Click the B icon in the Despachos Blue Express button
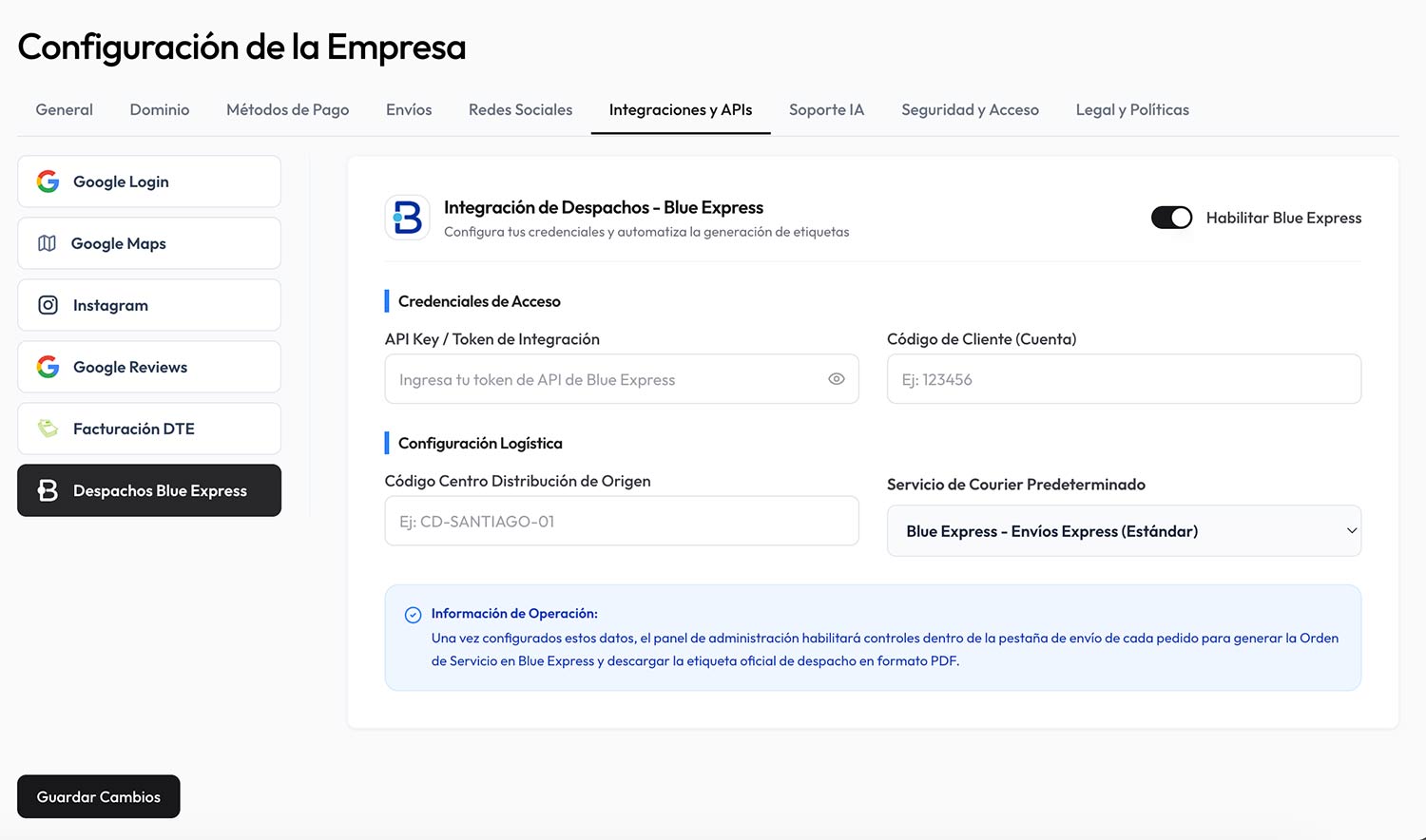Screen dimensions: 1426x840 point(48,490)
